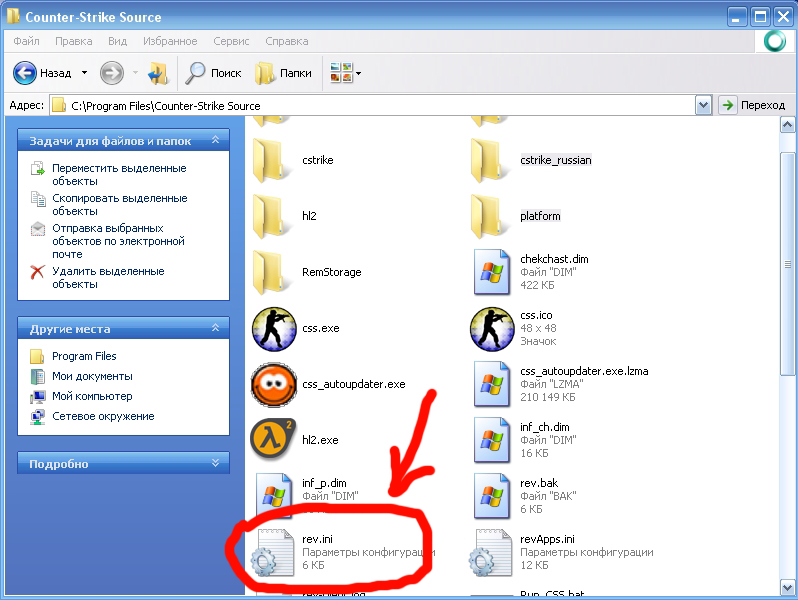Select the revApps.ini configuration file icon

(x=490, y=553)
